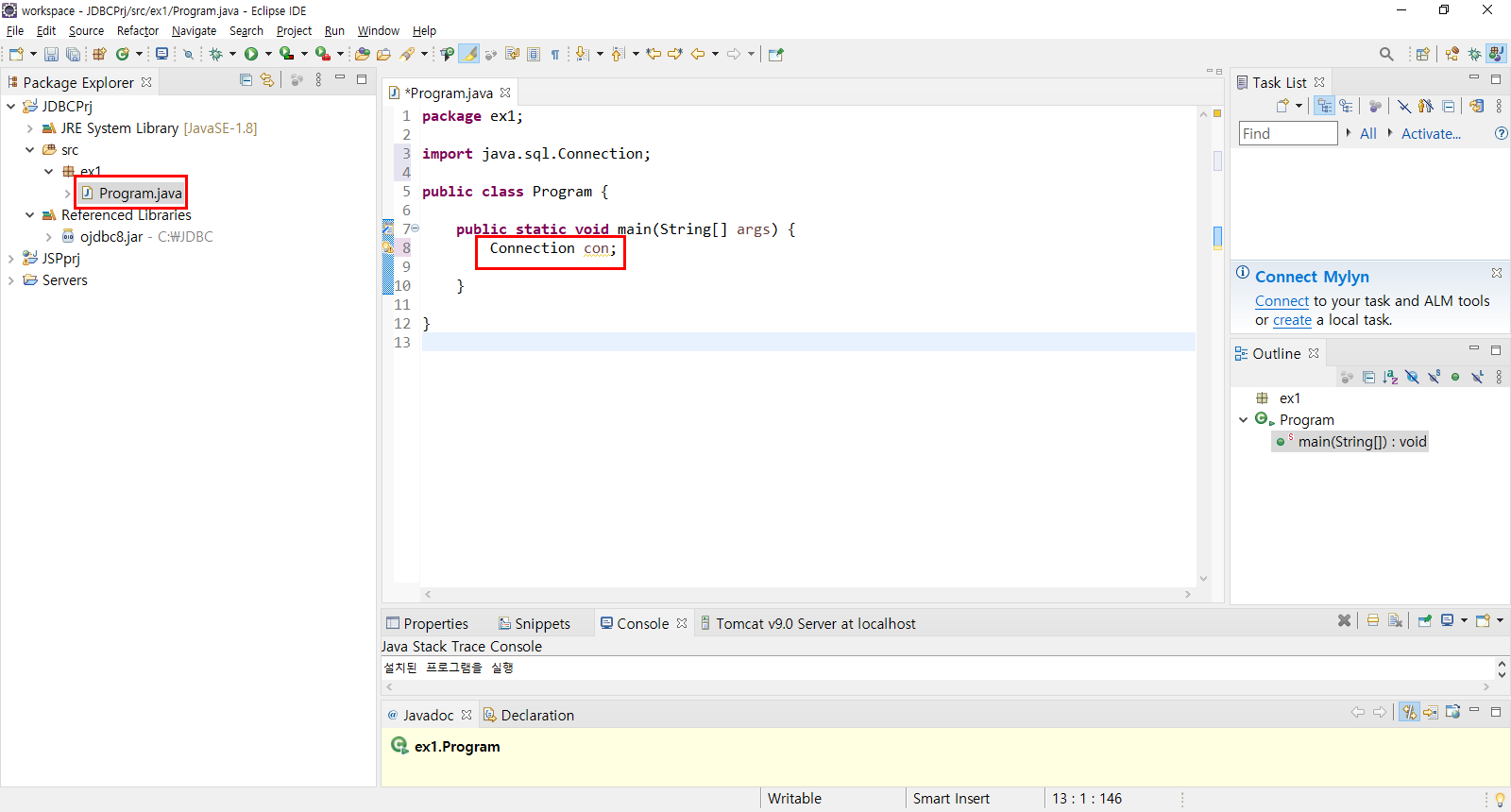Open Run button dropdown arrow
This screenshot has height=812, width=1511.
pos(268,54)
